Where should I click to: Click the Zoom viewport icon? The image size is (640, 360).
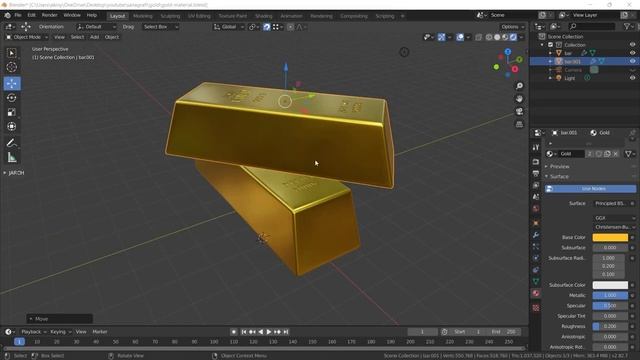click(x=519, y=86)
